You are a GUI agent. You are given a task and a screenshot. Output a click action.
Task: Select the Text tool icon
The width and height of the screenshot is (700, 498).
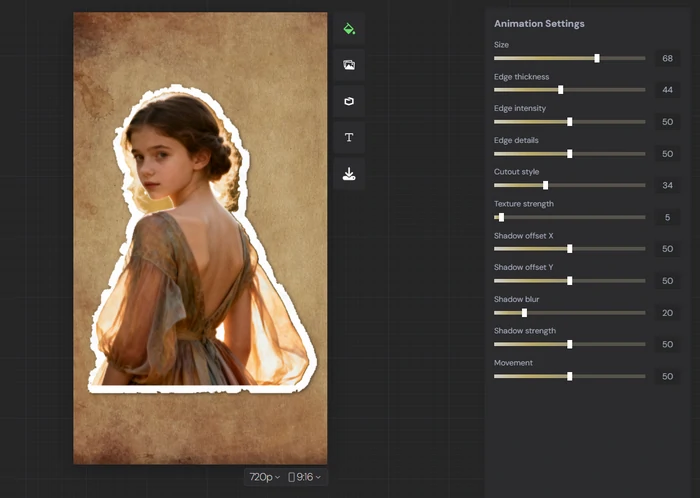pyautogui.click(x=349, y=137)
